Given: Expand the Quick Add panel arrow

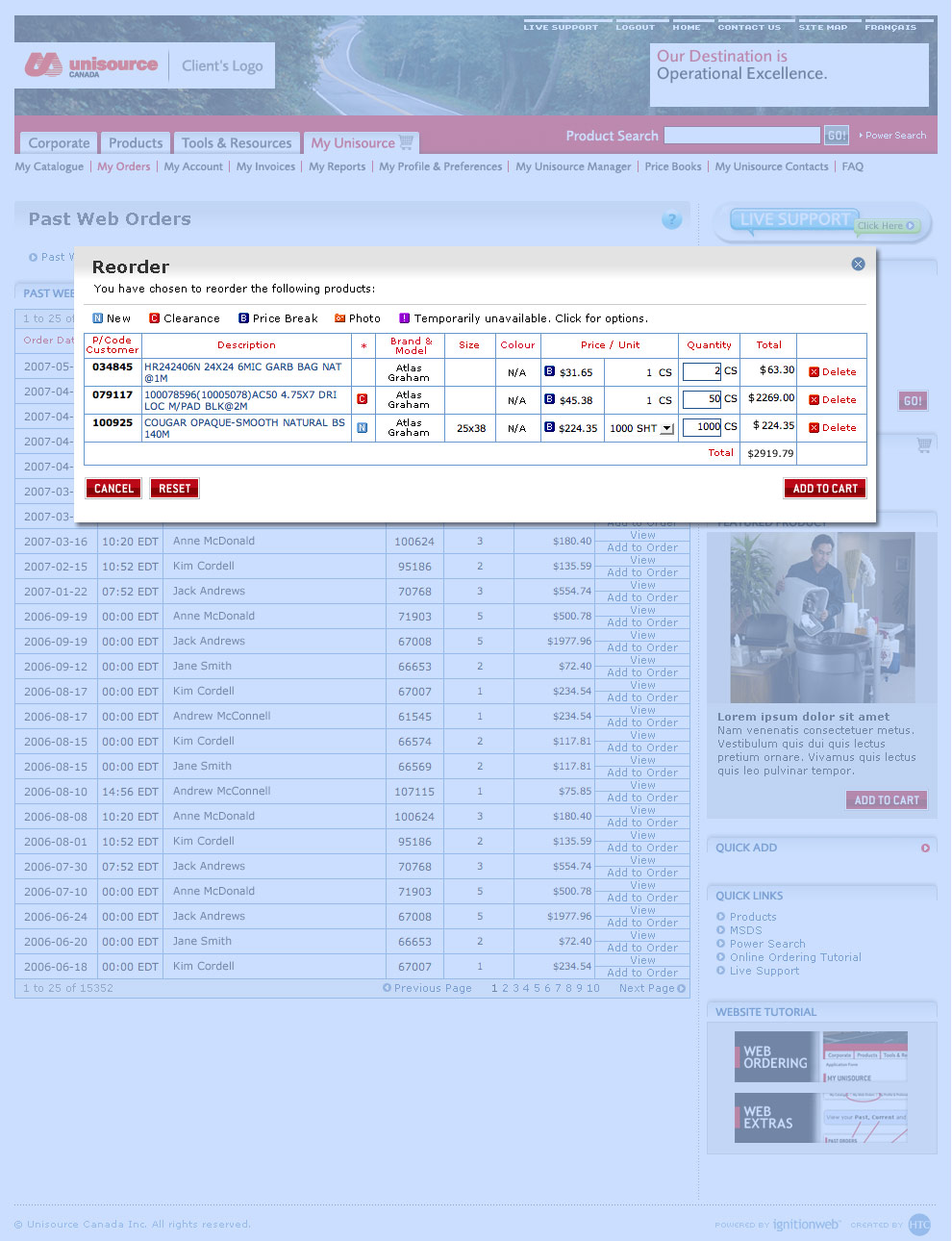Looking at the screenshot, I should click(x=925, y=848).
